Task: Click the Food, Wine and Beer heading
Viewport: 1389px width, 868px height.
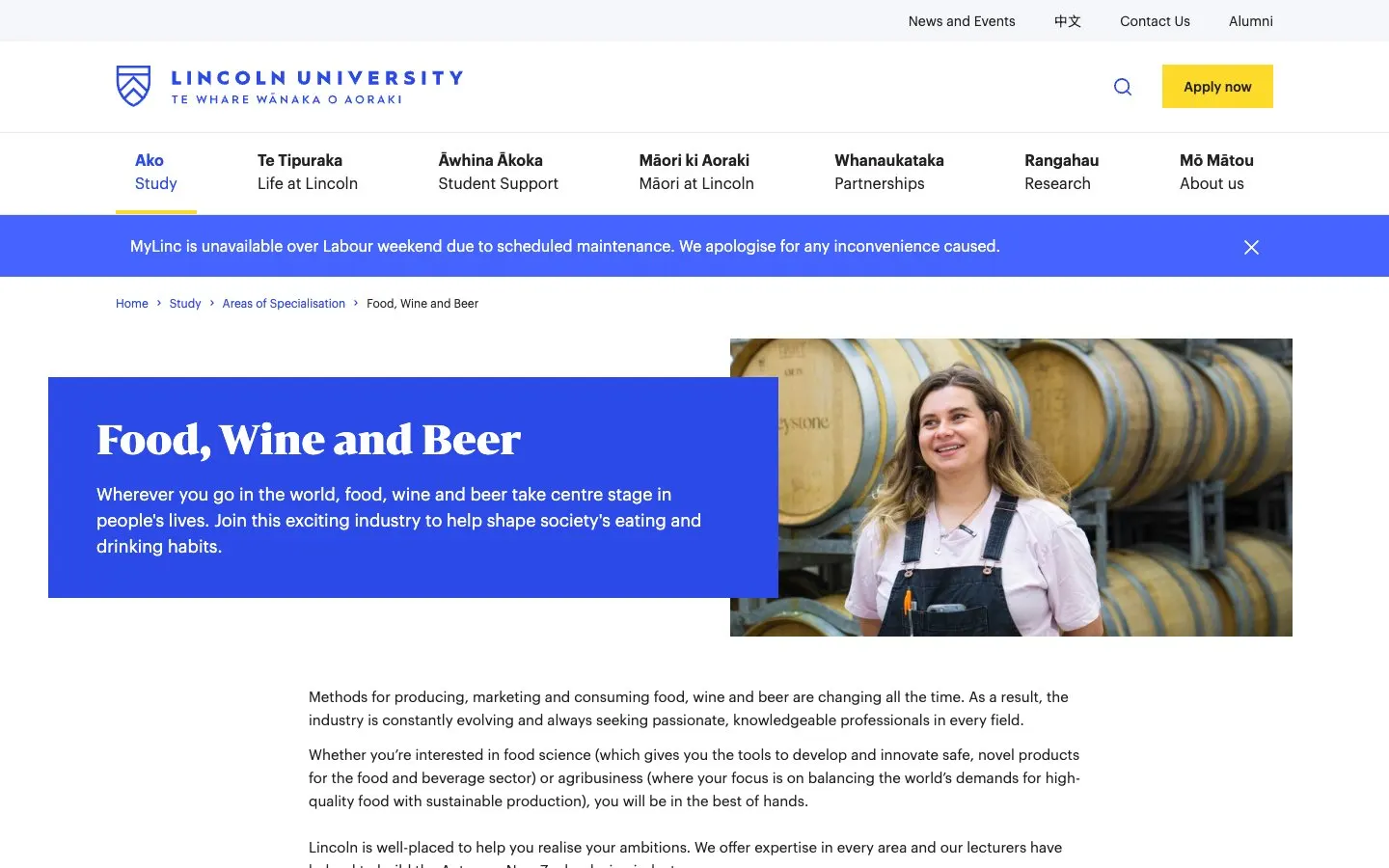Action: 309,440
